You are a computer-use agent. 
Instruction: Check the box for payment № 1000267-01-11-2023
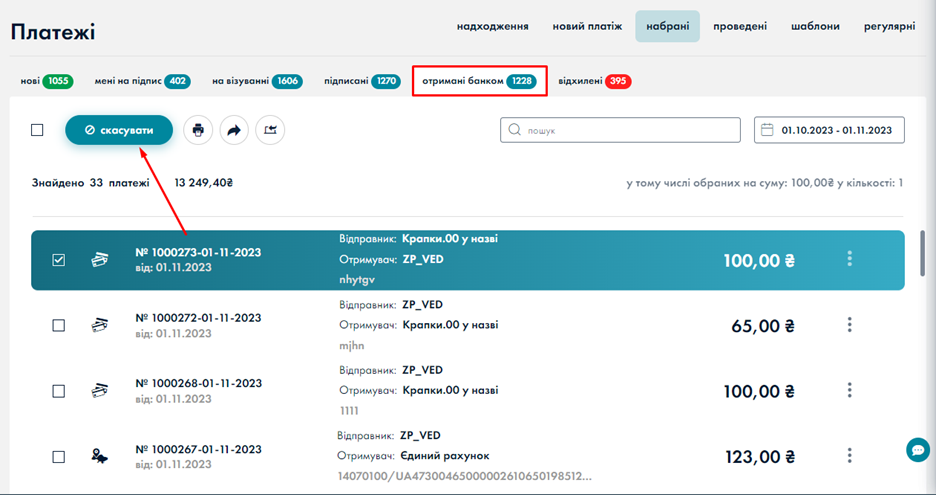coord(58,457)
